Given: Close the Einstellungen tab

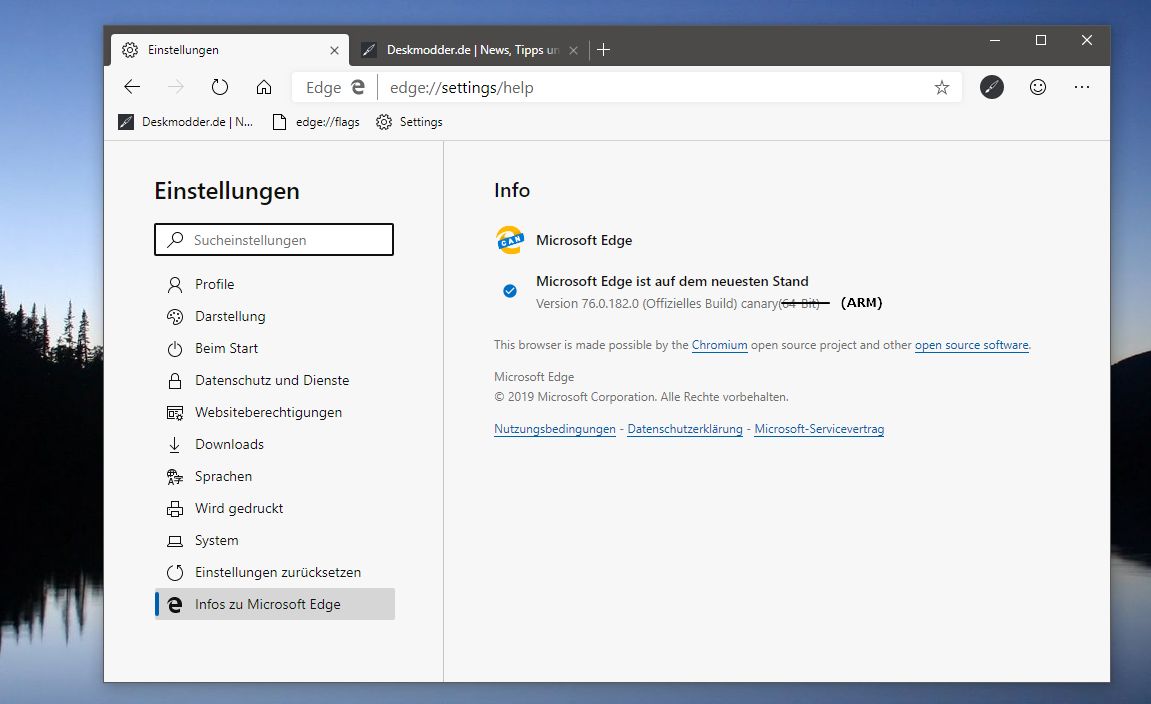Looking at the screenshot, I should coord(334,50).
